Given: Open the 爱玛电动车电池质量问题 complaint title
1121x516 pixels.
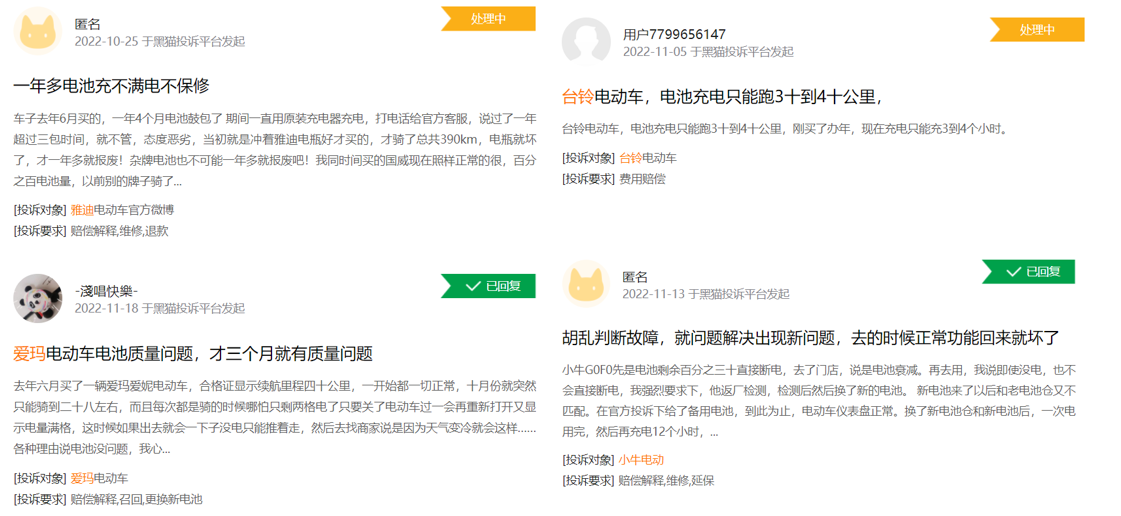Looking at the screenshot, I should 193,353.
